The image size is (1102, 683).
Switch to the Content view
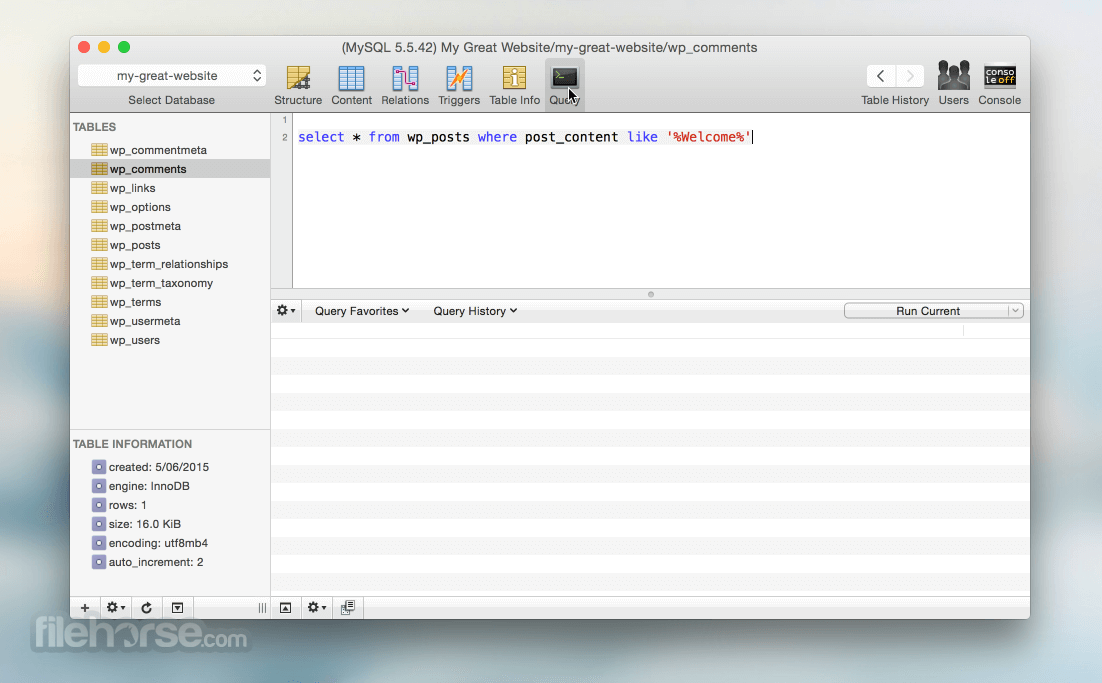[x=351, y=85]
